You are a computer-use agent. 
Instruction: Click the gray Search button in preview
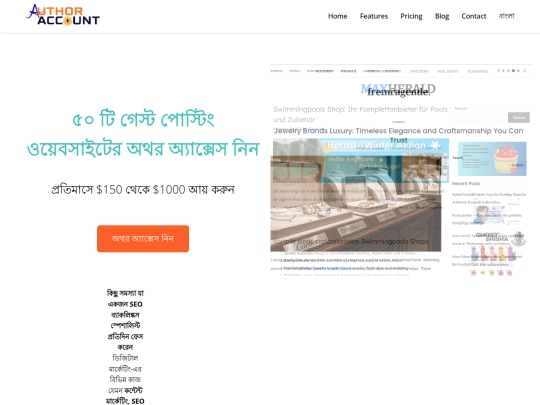pyautogui.click(x=519, y=117)
